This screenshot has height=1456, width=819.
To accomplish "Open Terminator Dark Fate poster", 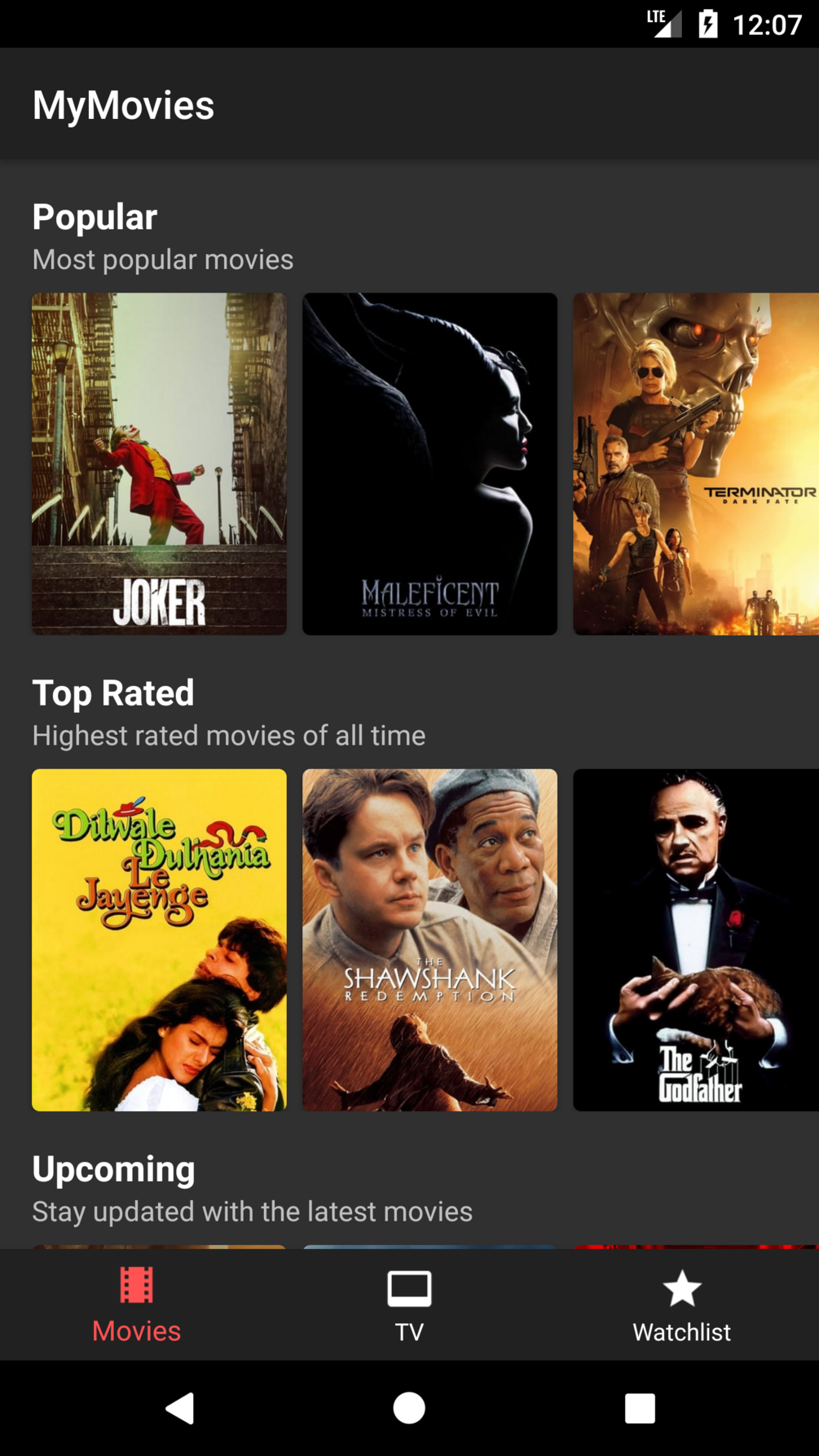I will click(696, 464).
